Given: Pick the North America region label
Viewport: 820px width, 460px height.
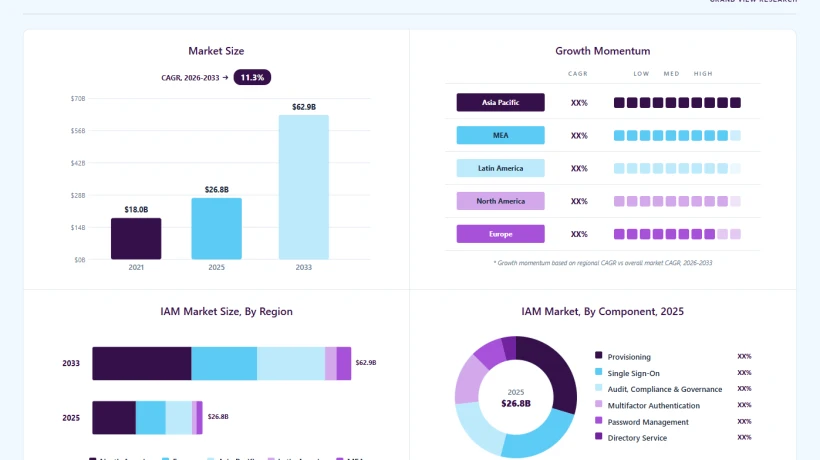Looking at the screenshot, I should (500, 201).
